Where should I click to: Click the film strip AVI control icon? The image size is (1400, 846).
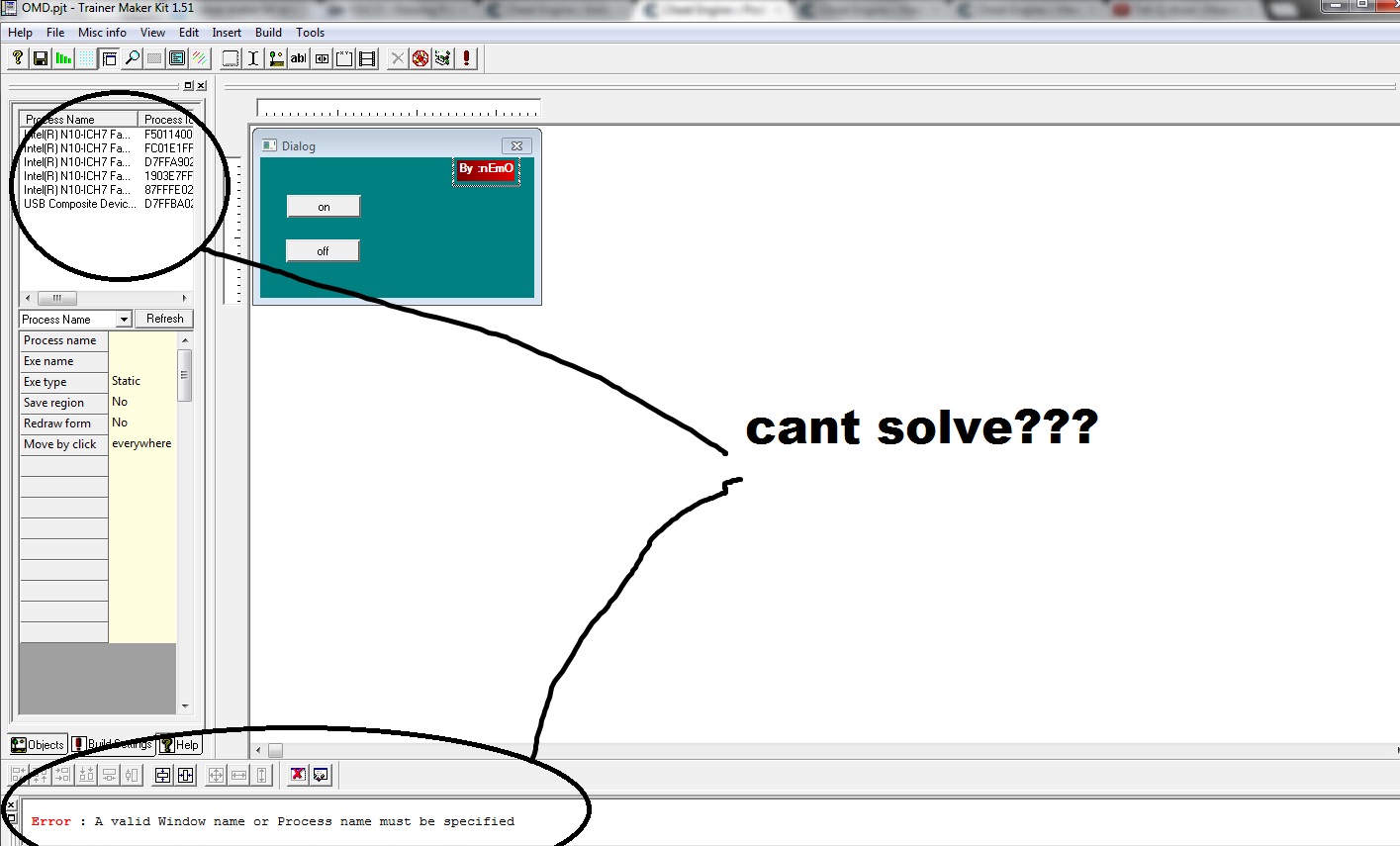[x=366, y=57]
